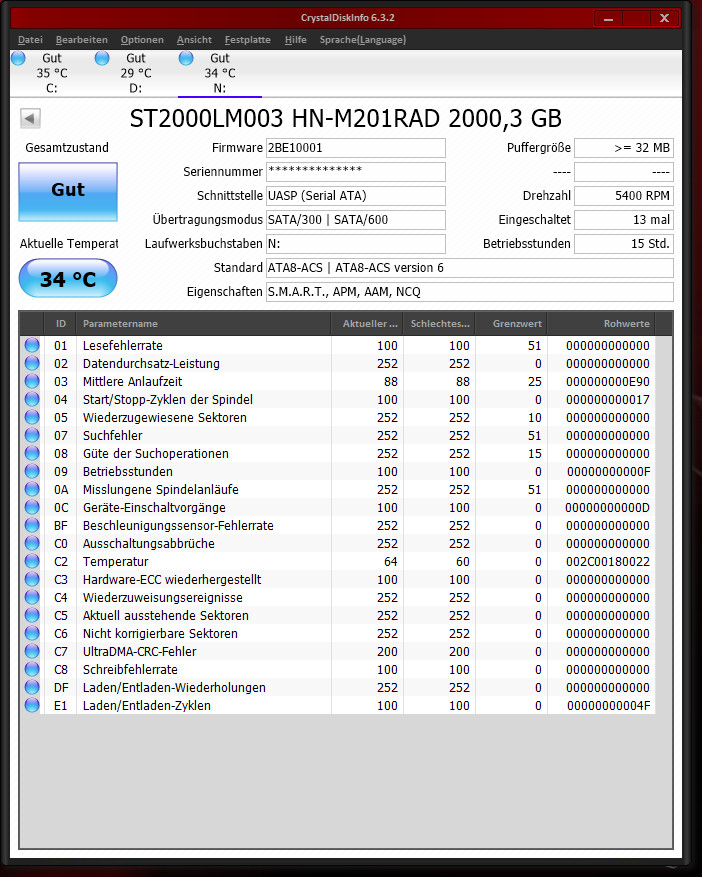
Task: Click the Grenzwert column header
Action: point(511,324)
